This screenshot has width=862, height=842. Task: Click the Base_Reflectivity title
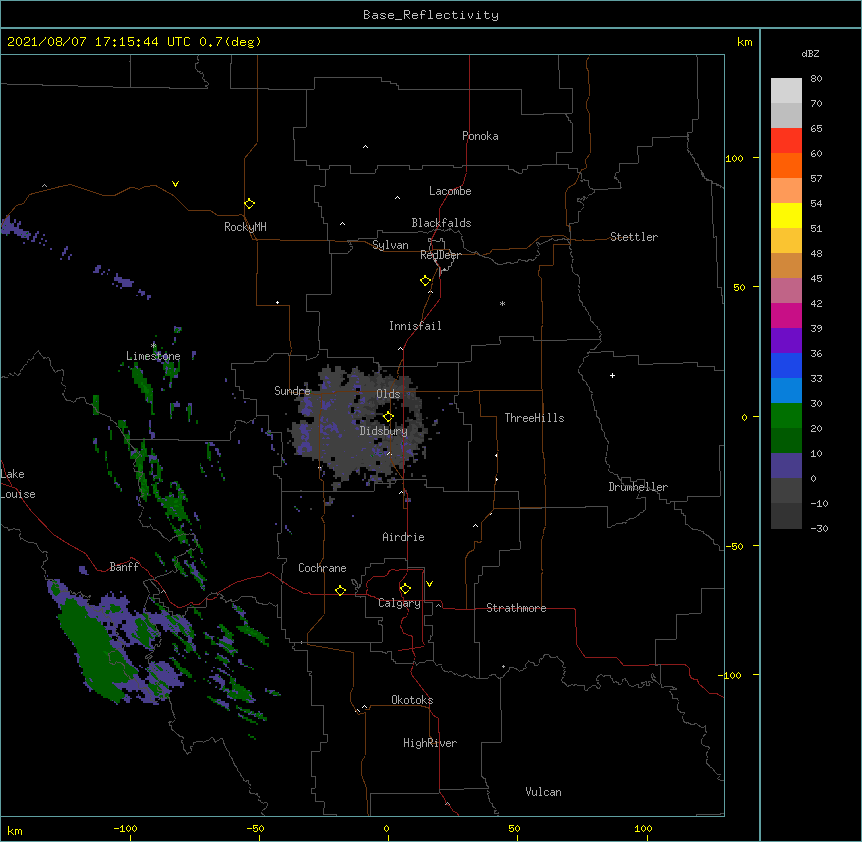coord(431,15)
